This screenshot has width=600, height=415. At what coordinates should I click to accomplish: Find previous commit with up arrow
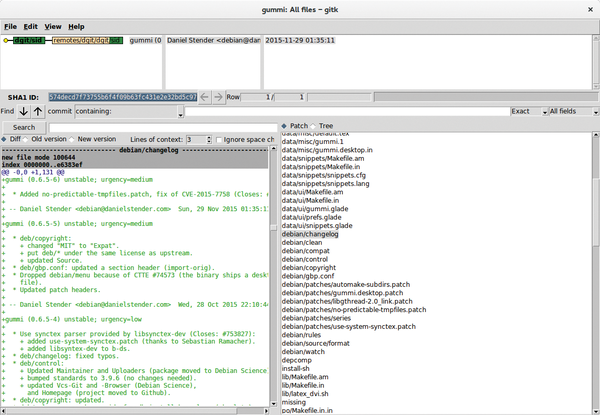tap(38, 111)
